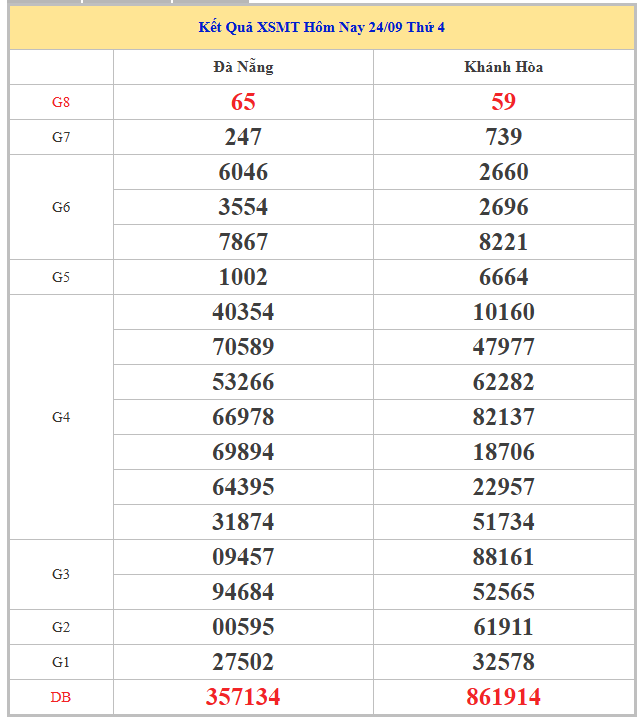Click the special prize number 357134
Screen dimensions: 641x723
(243, 697)
